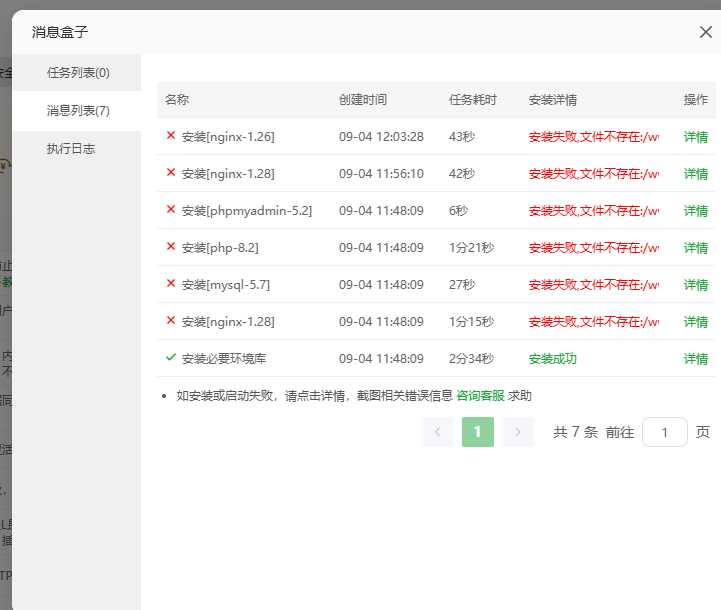Open 详情 for php-8.2 install
721x610 pixels.
(x=695, y=248)
